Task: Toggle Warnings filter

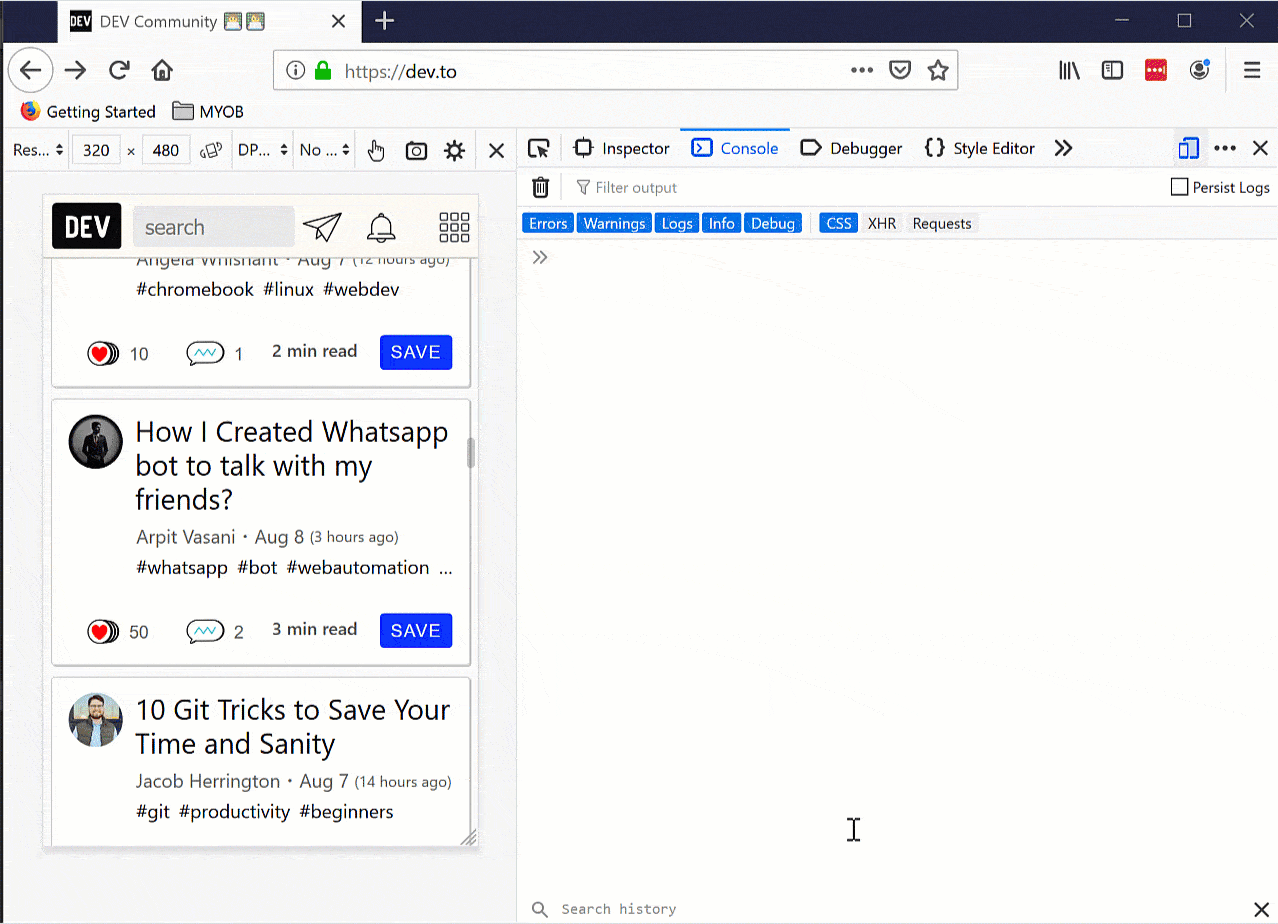Action: click(x=614, y=223)
